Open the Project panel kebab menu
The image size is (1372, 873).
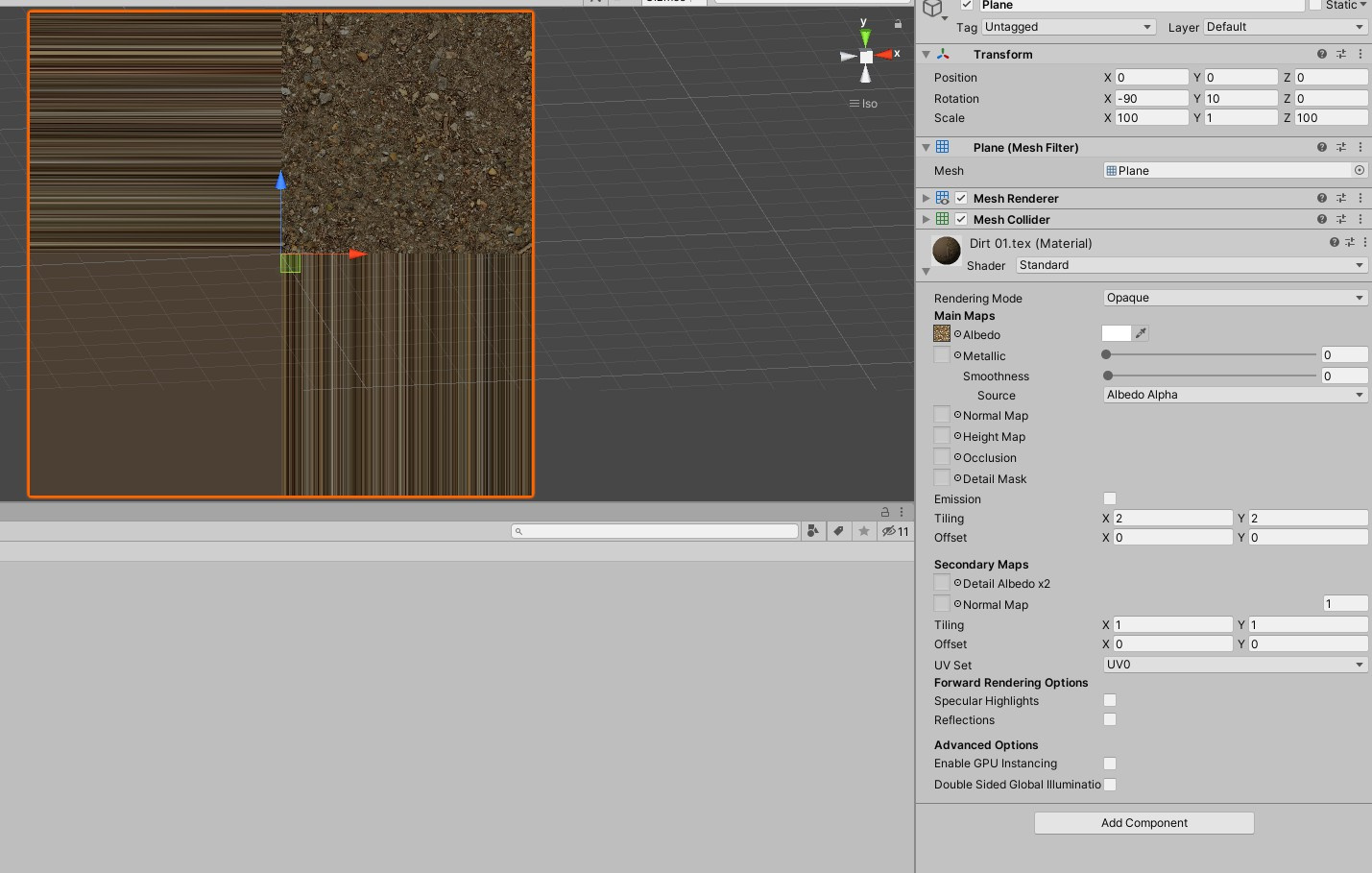pyautogui.click(x=902, y=513)
